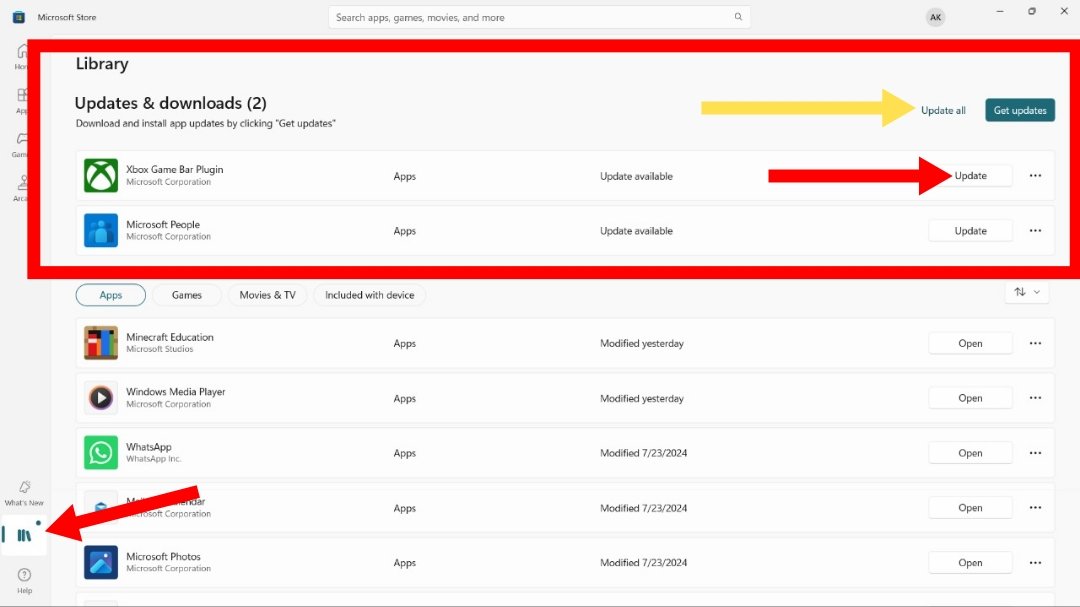Click the Library page title
Image resolution: width=1080 pixels, height=607 pixels.
point(102,63)
